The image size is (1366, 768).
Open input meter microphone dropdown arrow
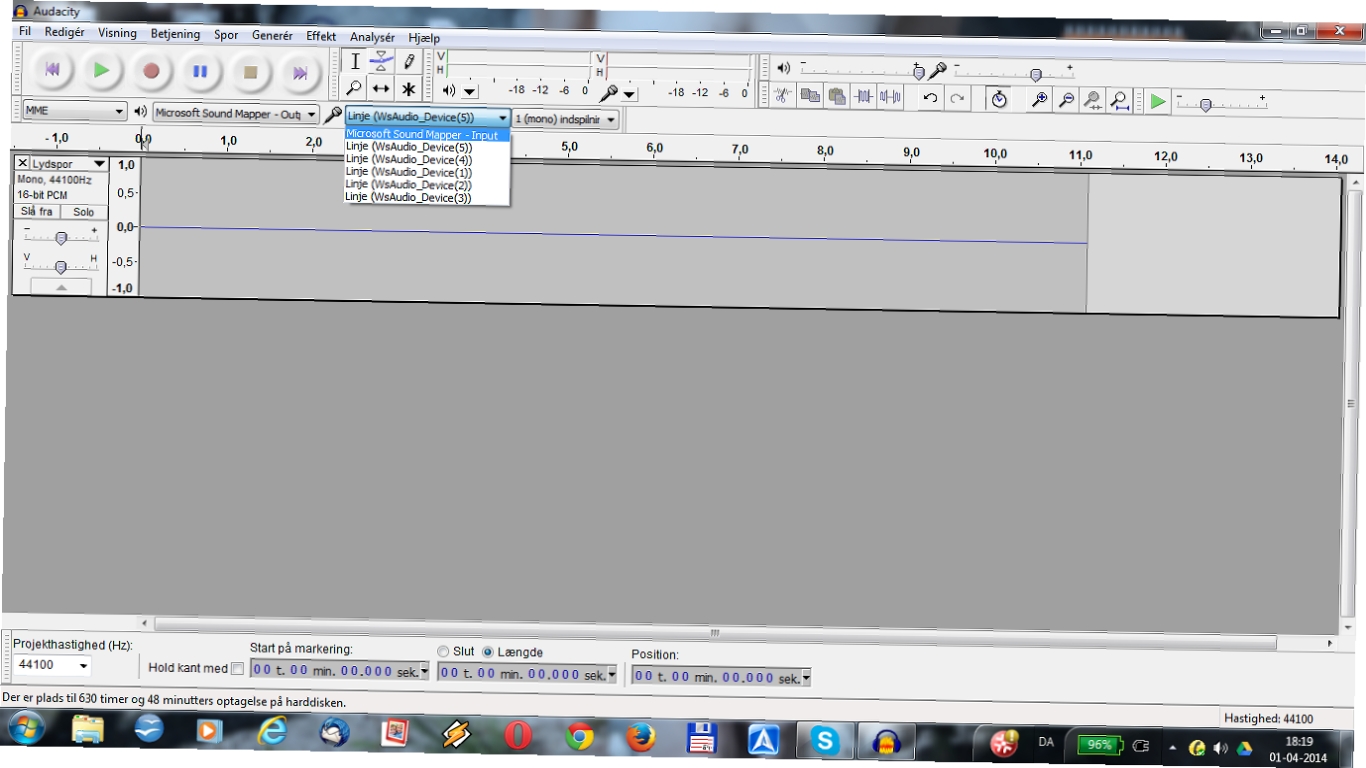[x=629, y=94]
